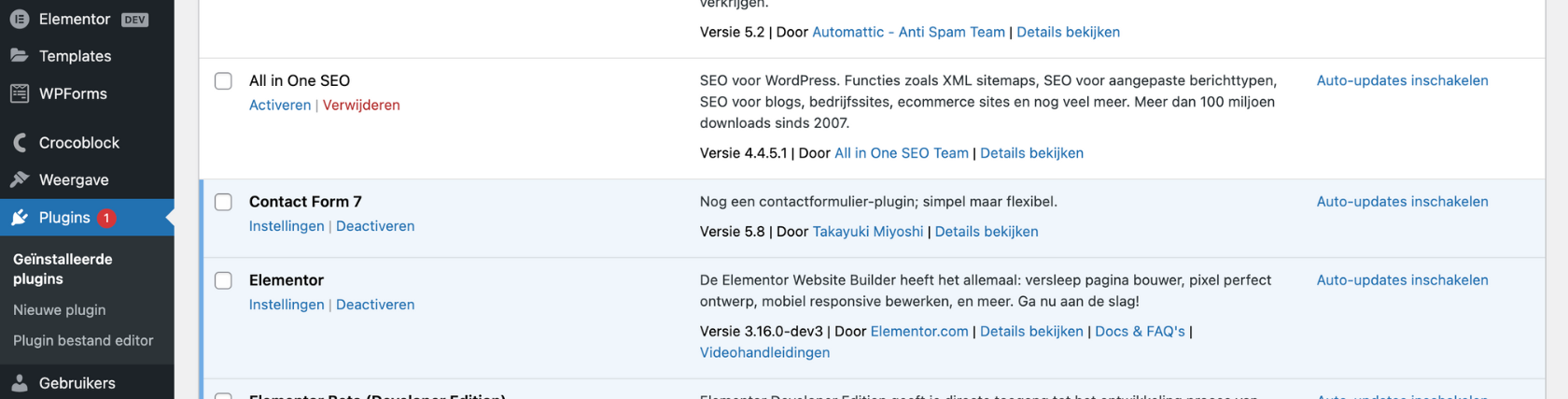Open Automattic - Anti Spam Team author link
The image size is (1568, 399).
909,32
